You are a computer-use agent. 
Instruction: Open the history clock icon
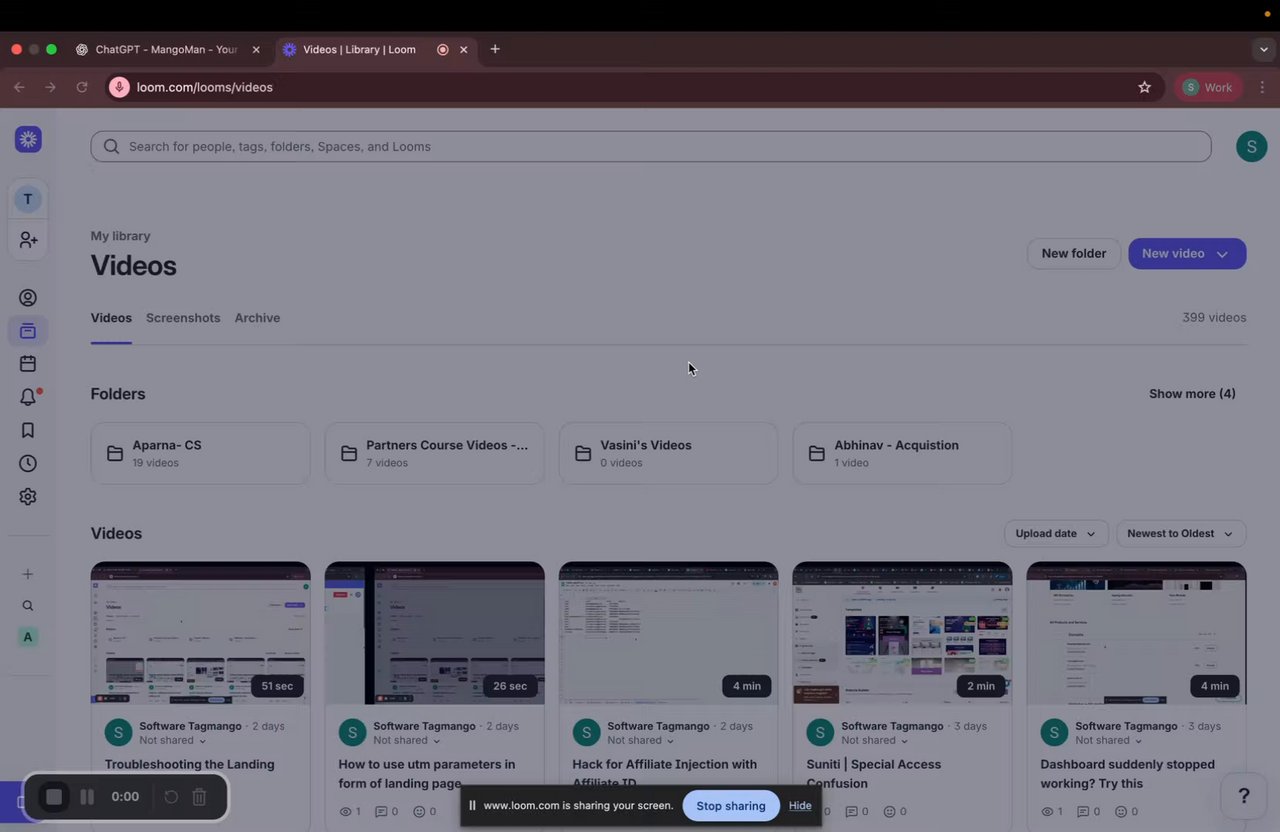pyautogui.click(x=28, y=464)
